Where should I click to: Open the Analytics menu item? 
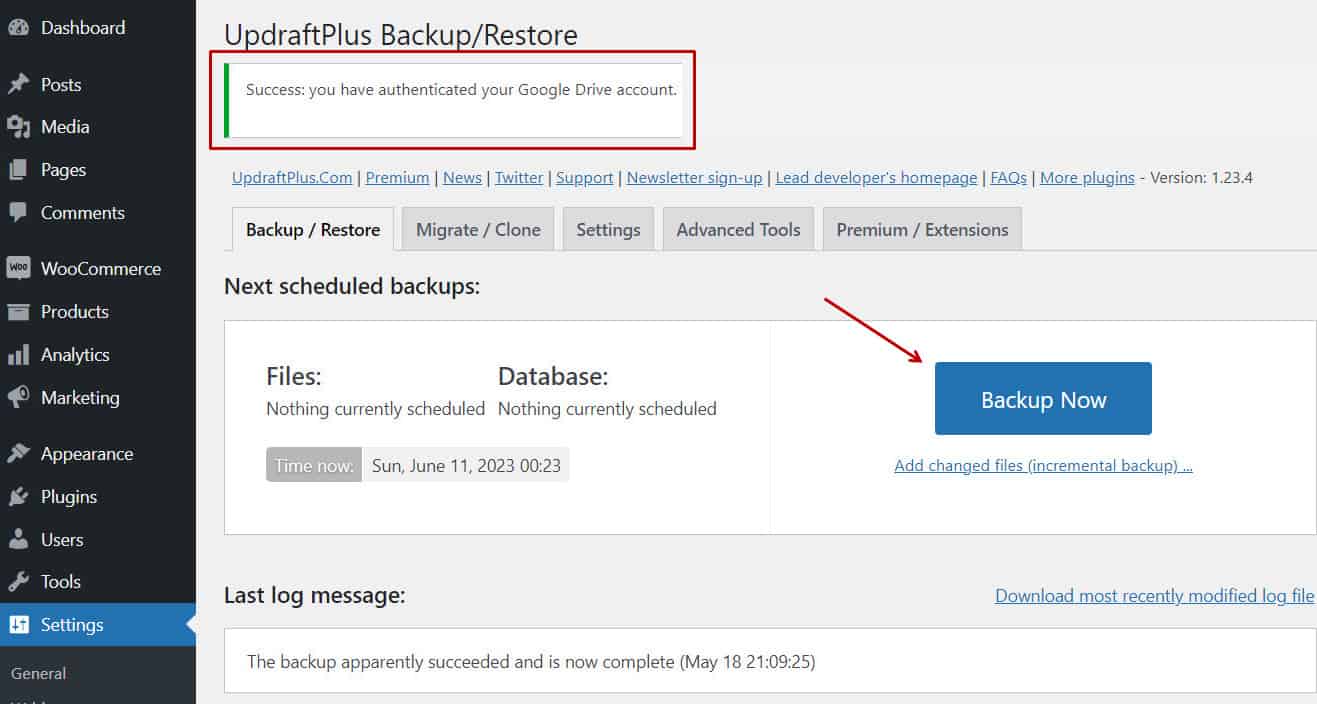click(x=98, y=355)
